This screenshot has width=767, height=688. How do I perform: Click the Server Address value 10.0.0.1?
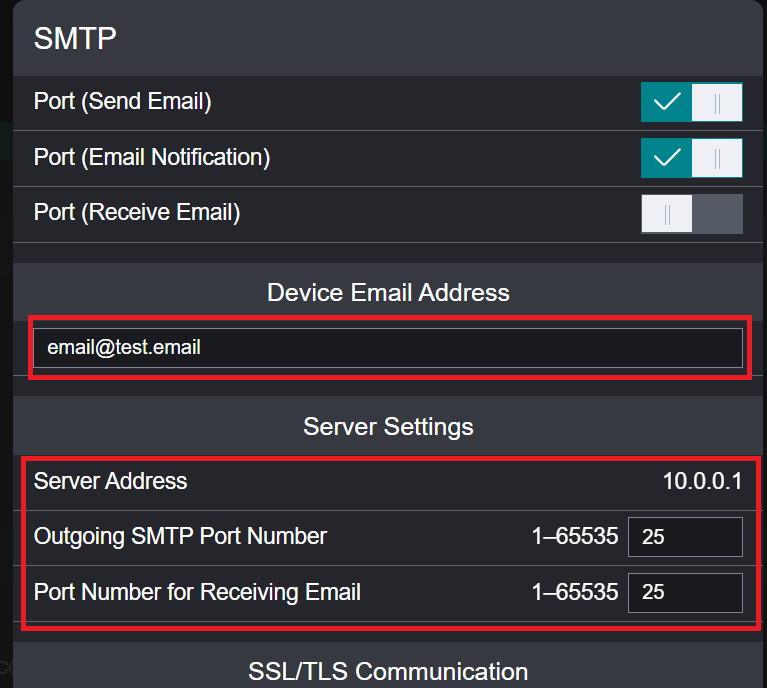coord(702,481)
